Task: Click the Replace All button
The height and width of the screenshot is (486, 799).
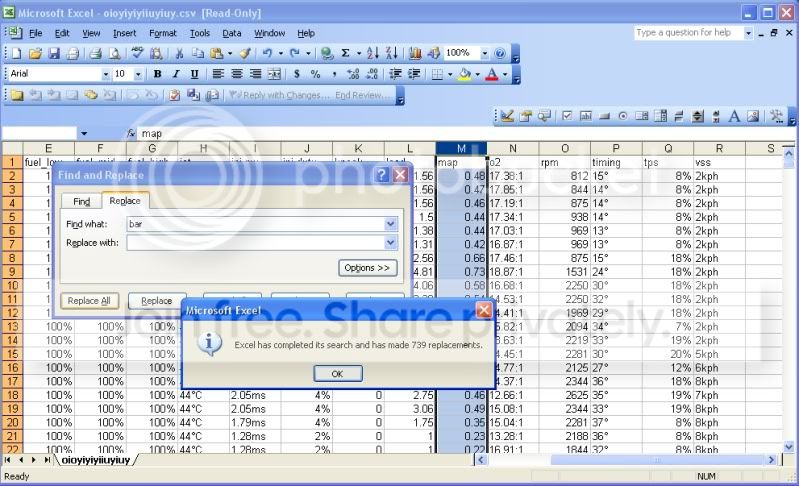Action: click(89, 301)
